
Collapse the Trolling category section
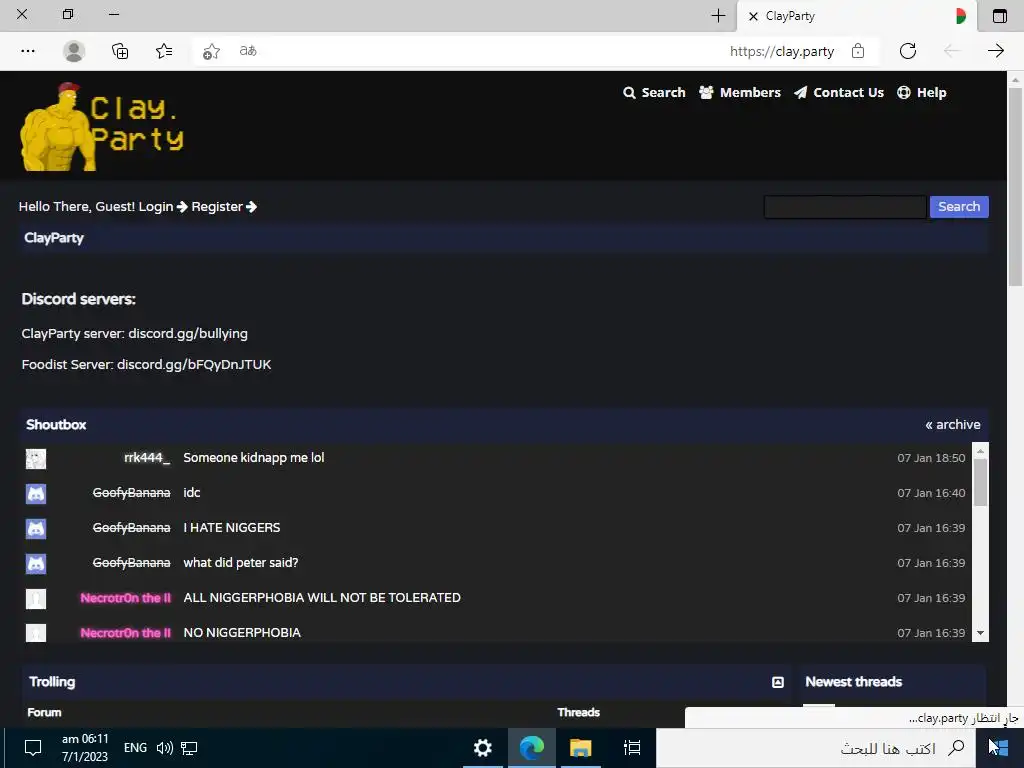pyautogui.click(x=778, y=682)
